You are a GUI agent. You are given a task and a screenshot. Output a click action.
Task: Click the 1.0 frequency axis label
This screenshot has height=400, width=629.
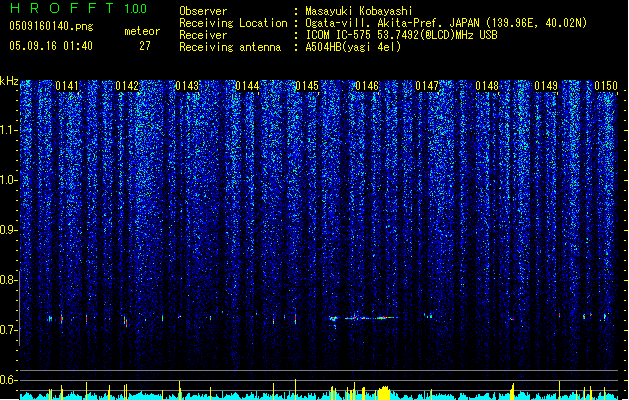tap(8, 180)
